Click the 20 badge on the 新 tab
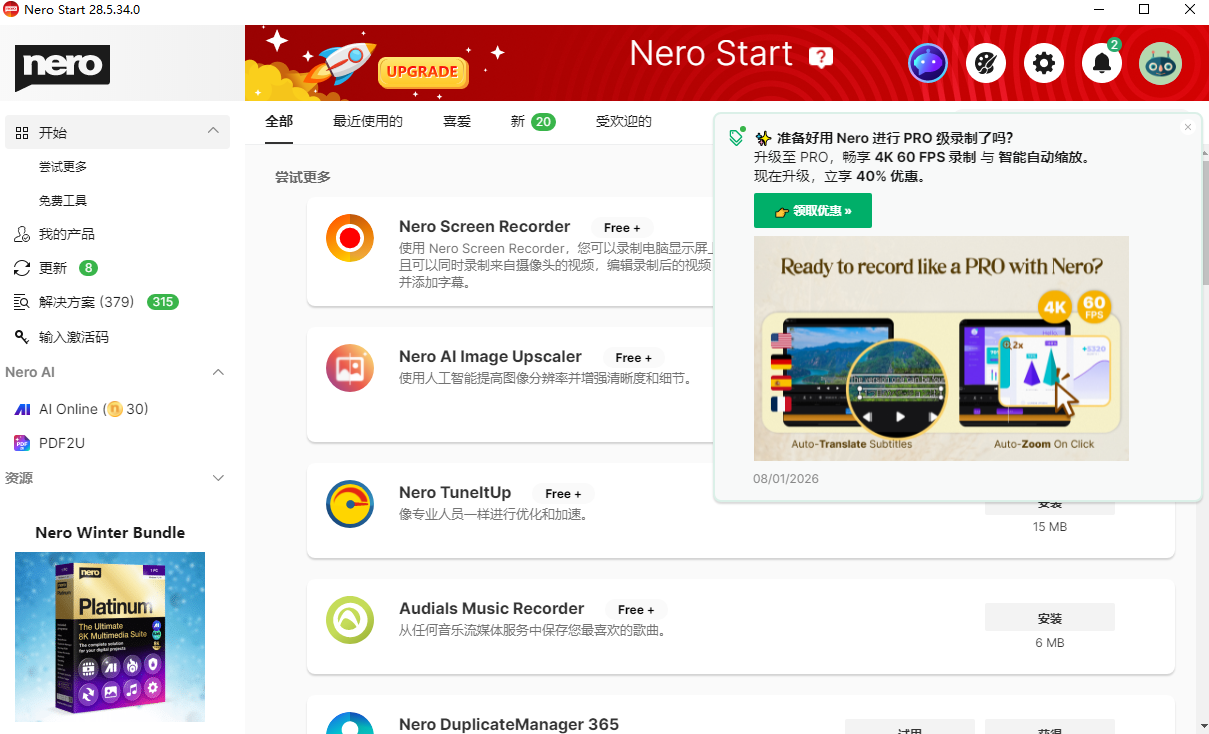The width and height of the screenshot is (1209, 734). [543, 122]
